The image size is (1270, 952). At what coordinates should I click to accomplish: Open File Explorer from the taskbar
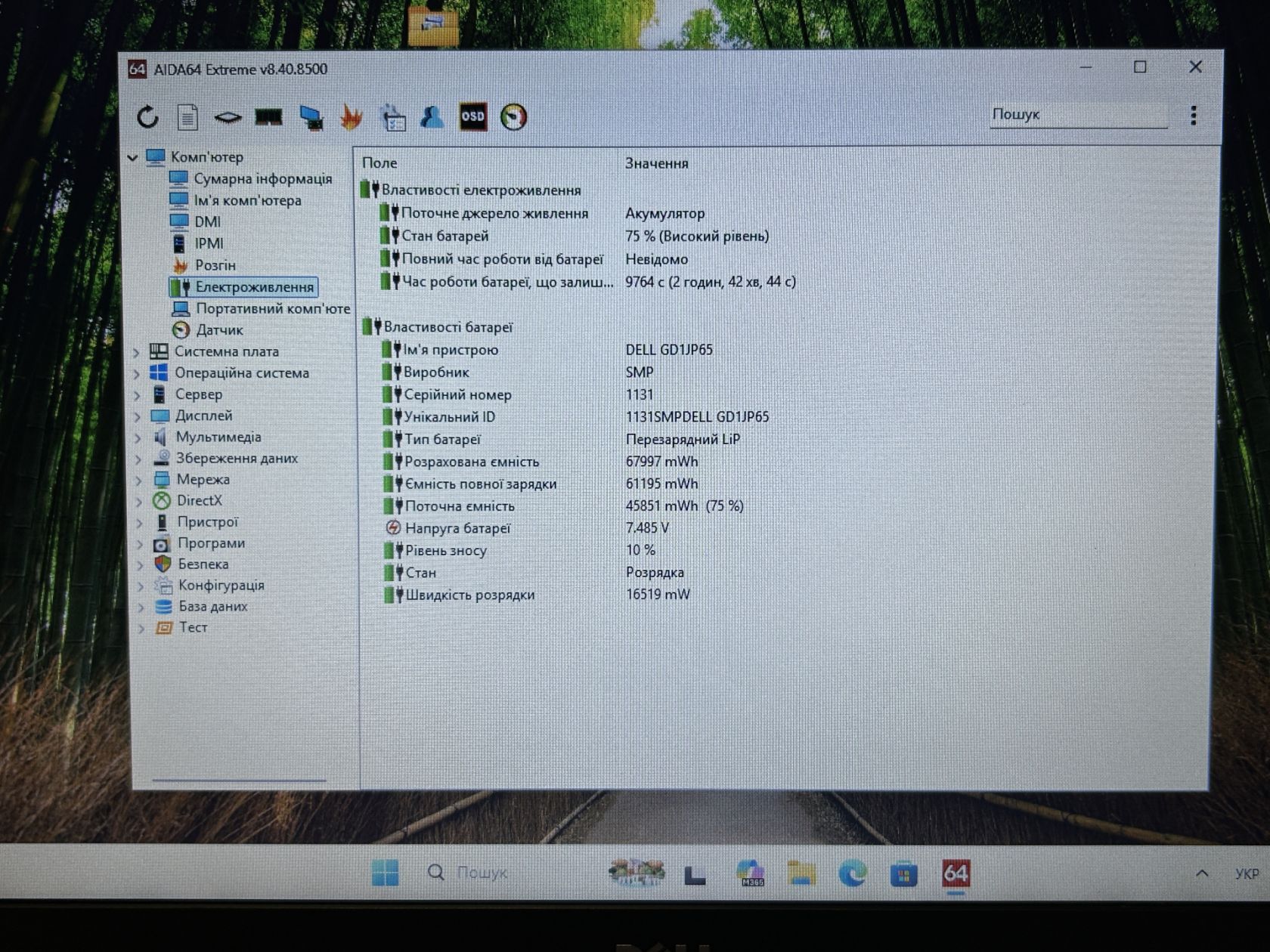click(801, 873)
